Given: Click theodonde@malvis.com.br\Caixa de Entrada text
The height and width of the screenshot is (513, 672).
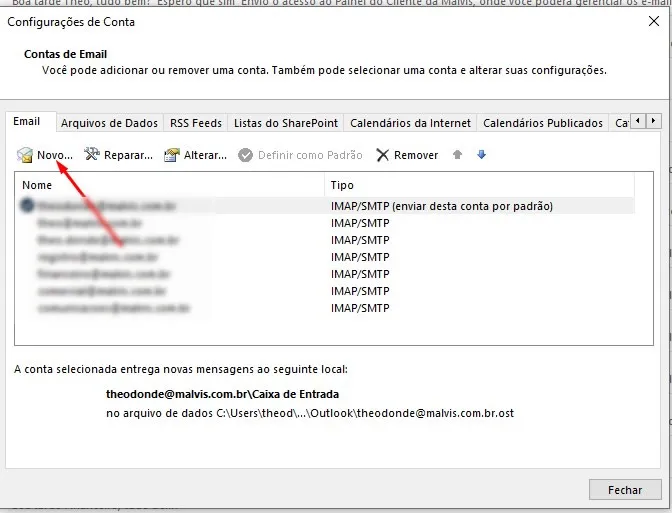Looking at the screenshot, I should (222, 394).
